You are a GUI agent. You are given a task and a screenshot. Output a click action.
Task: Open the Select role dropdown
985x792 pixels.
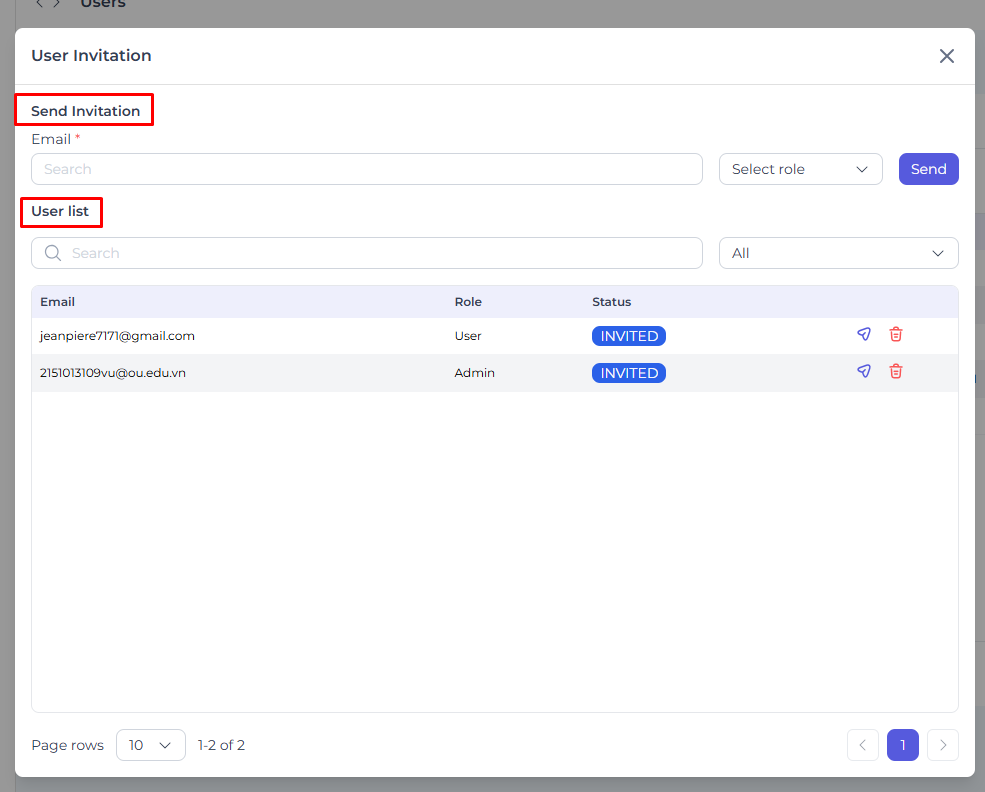(x=800, y=169)
